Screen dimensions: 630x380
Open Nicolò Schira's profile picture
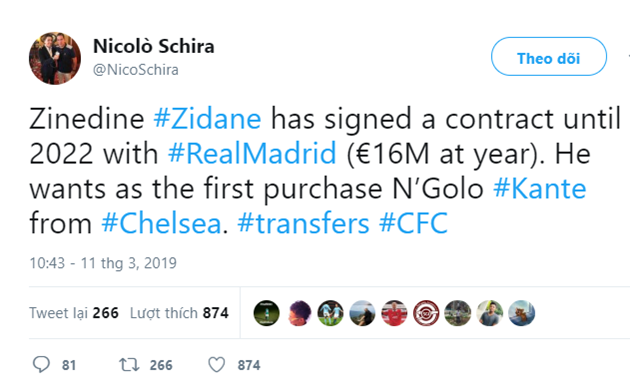click(55, 58)
